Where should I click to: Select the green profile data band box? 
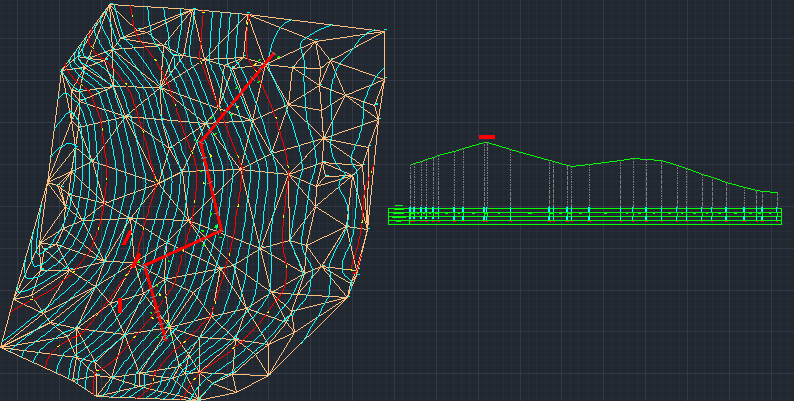coord(585,216)
